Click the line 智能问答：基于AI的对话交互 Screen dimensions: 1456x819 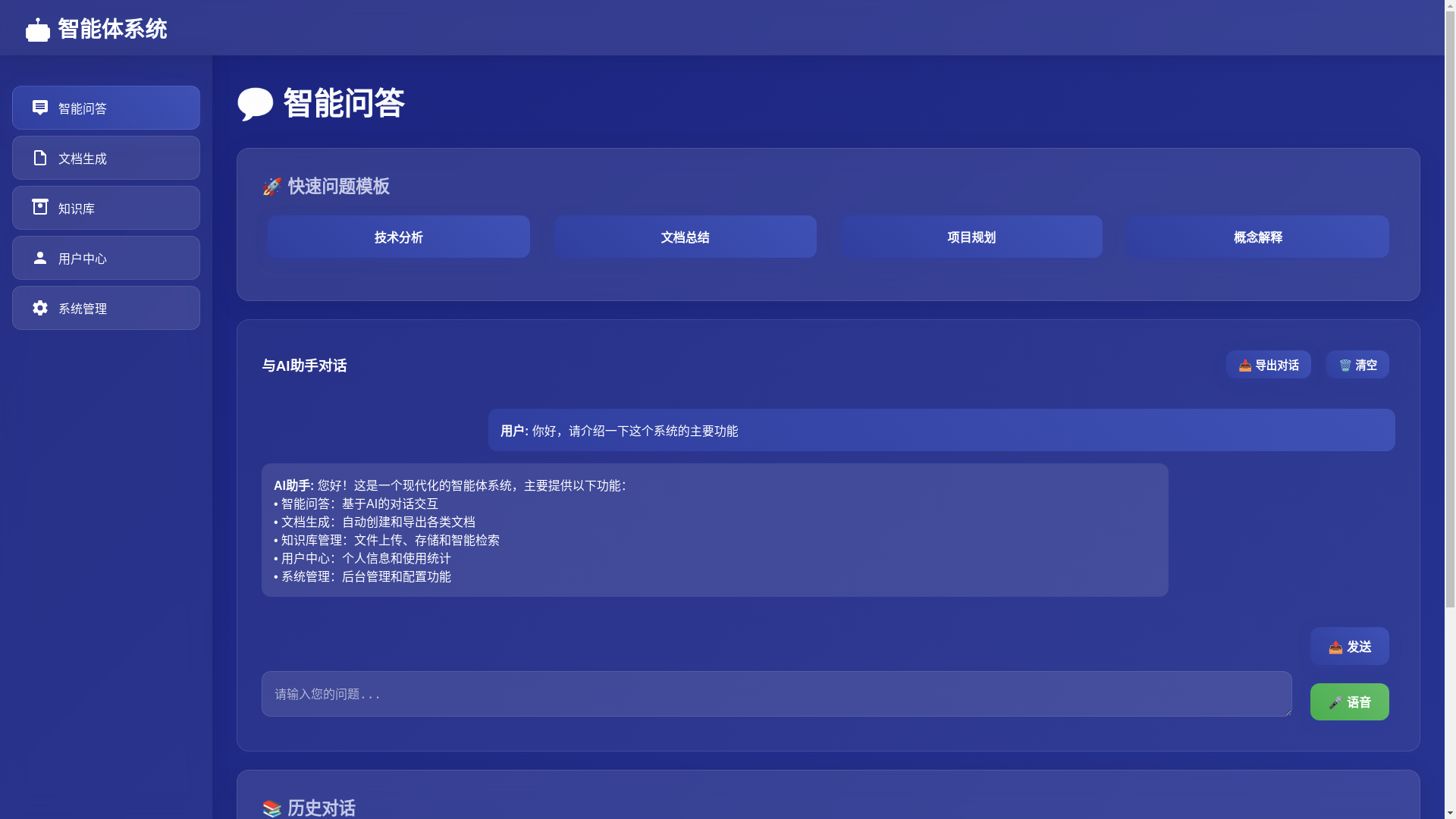coord(356,504)
